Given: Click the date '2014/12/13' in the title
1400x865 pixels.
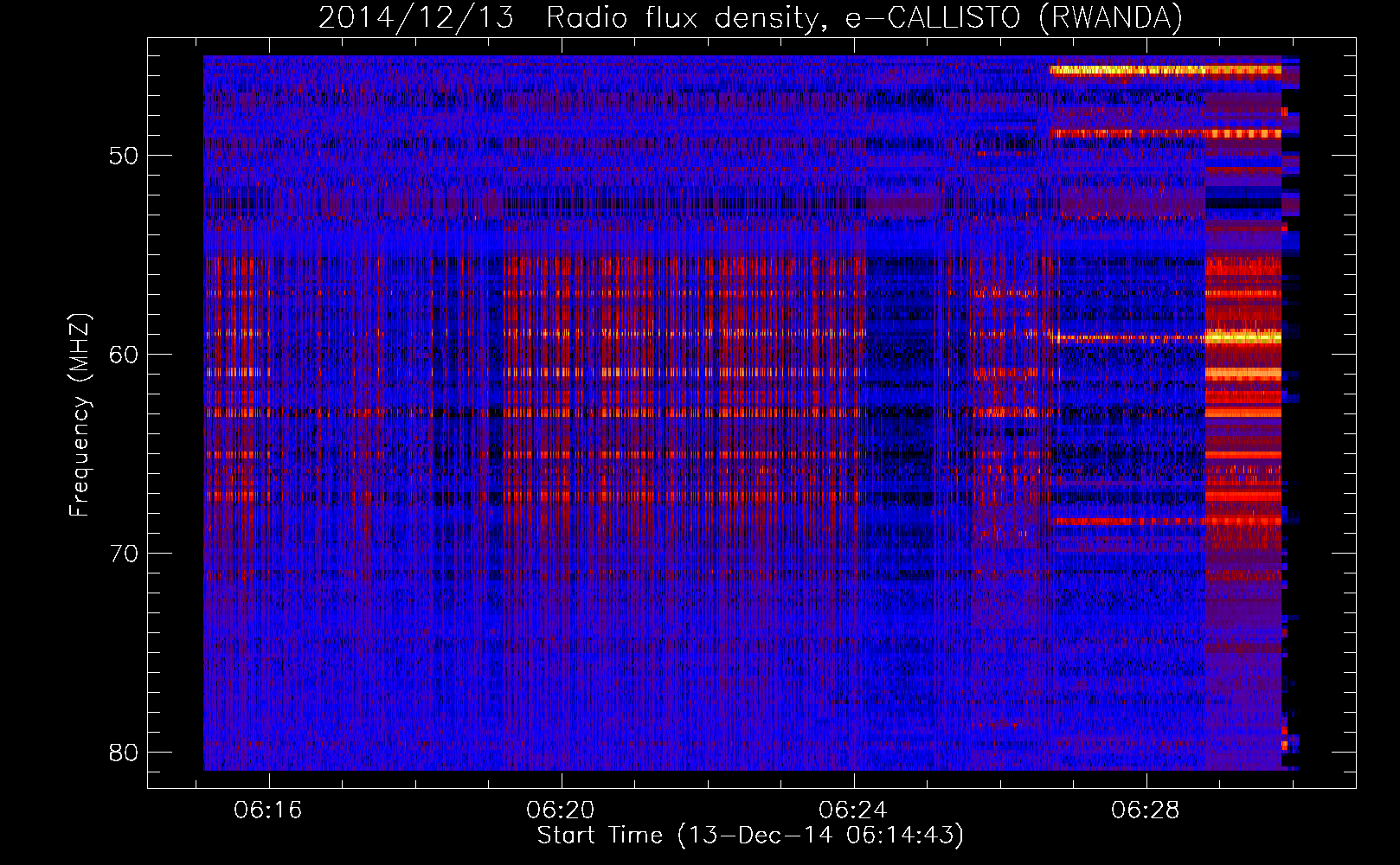Looking at the screenshot, I should (416, 18).
